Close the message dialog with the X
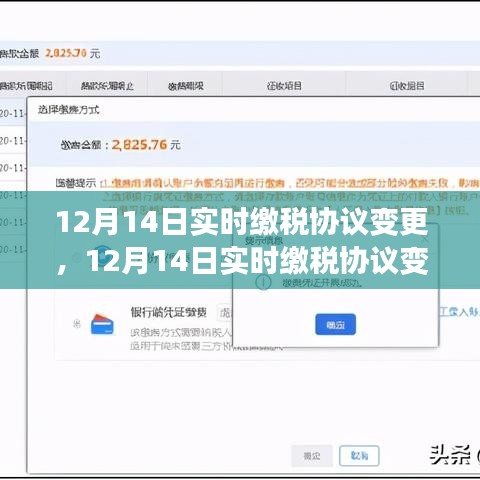Screen dimensions: 480x480 [424, 240]
